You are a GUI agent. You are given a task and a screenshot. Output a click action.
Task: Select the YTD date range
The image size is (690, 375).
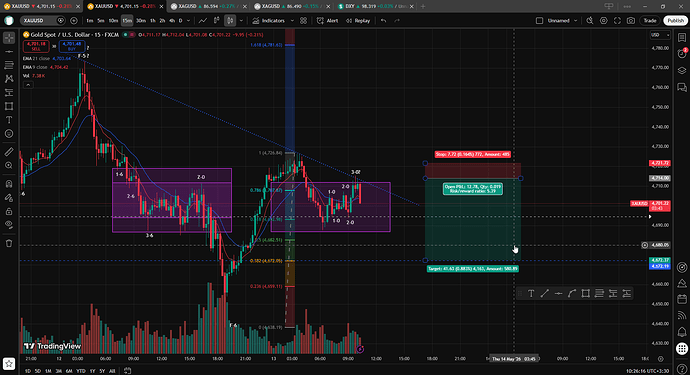pyautogui.click(x=81, y=371)
